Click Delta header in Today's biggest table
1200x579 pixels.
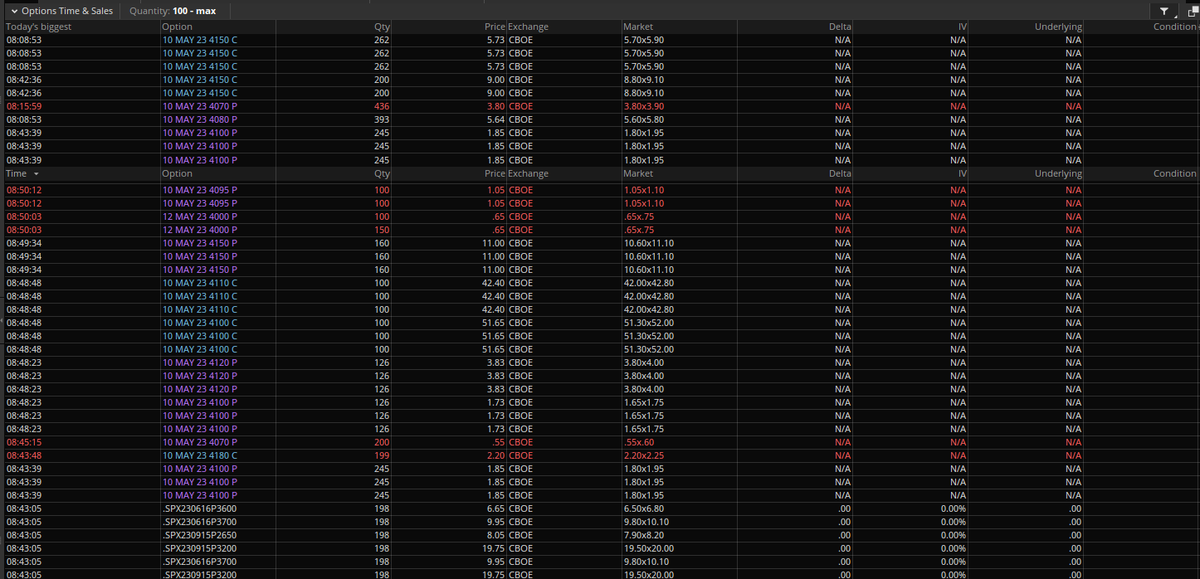pyautogui.click(x=840, y=27)
